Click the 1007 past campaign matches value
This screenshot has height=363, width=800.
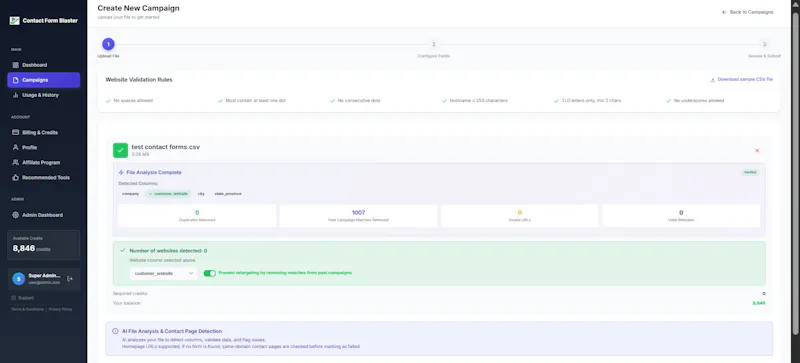click(x=359, y=212)
